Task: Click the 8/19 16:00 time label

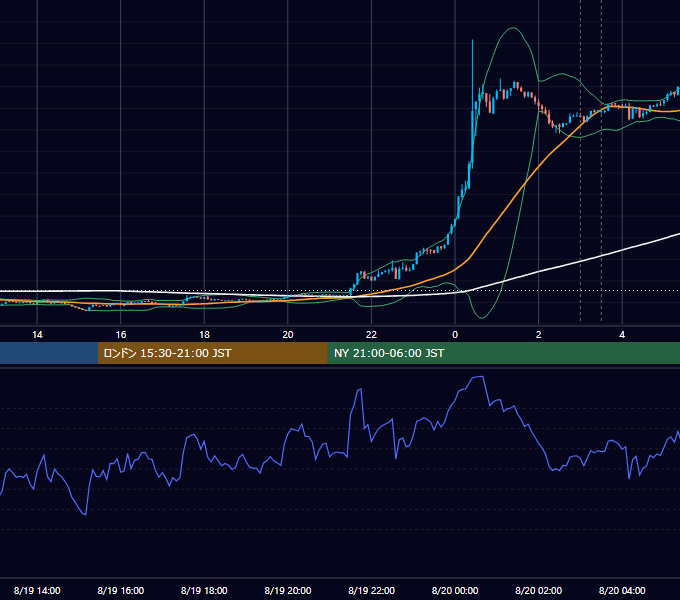Action: (x=121, y=590)
